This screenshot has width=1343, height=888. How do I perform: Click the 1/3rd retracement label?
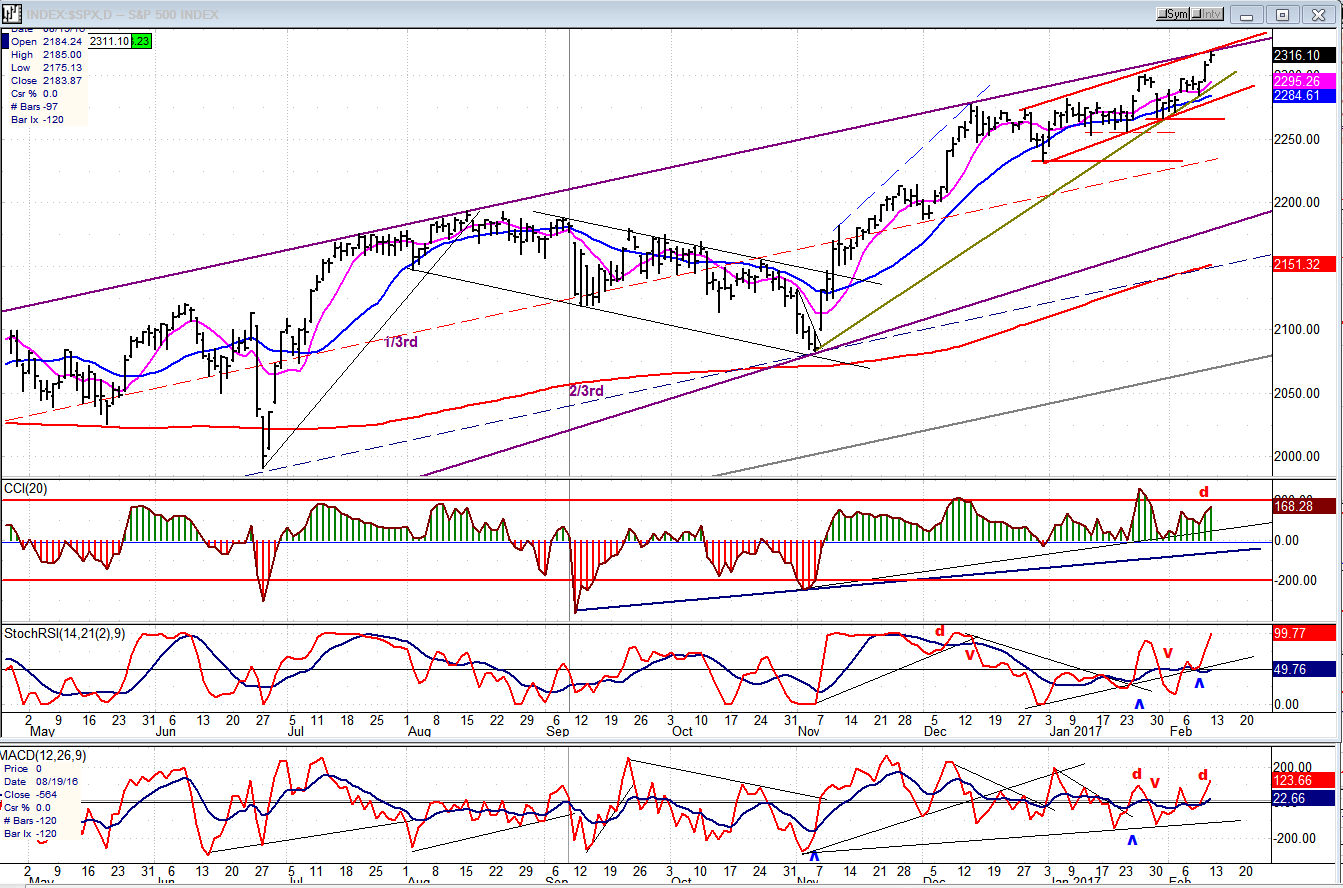click(401, 342)
